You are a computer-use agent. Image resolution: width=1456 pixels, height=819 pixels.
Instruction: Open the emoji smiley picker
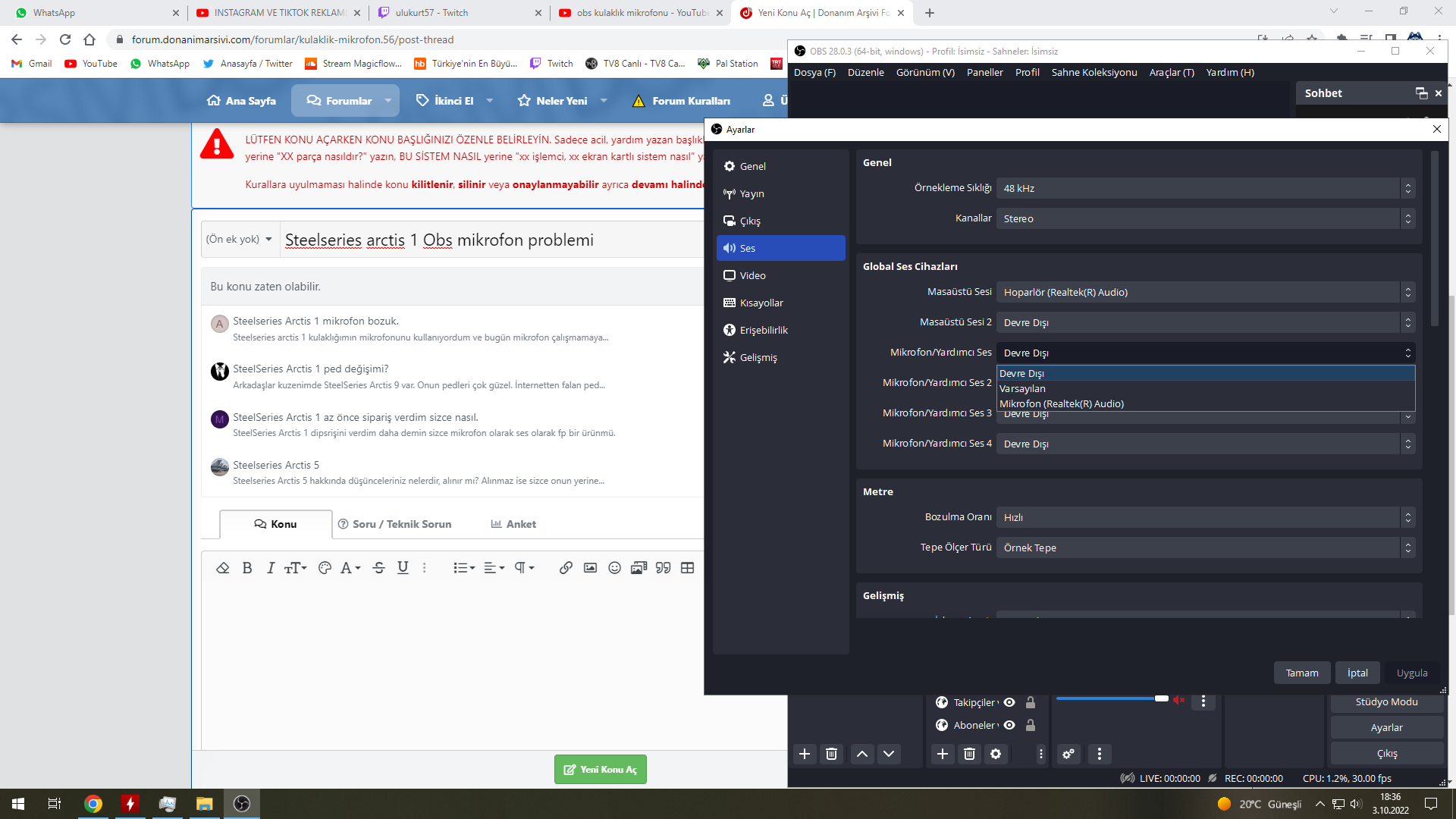(614, 568)
